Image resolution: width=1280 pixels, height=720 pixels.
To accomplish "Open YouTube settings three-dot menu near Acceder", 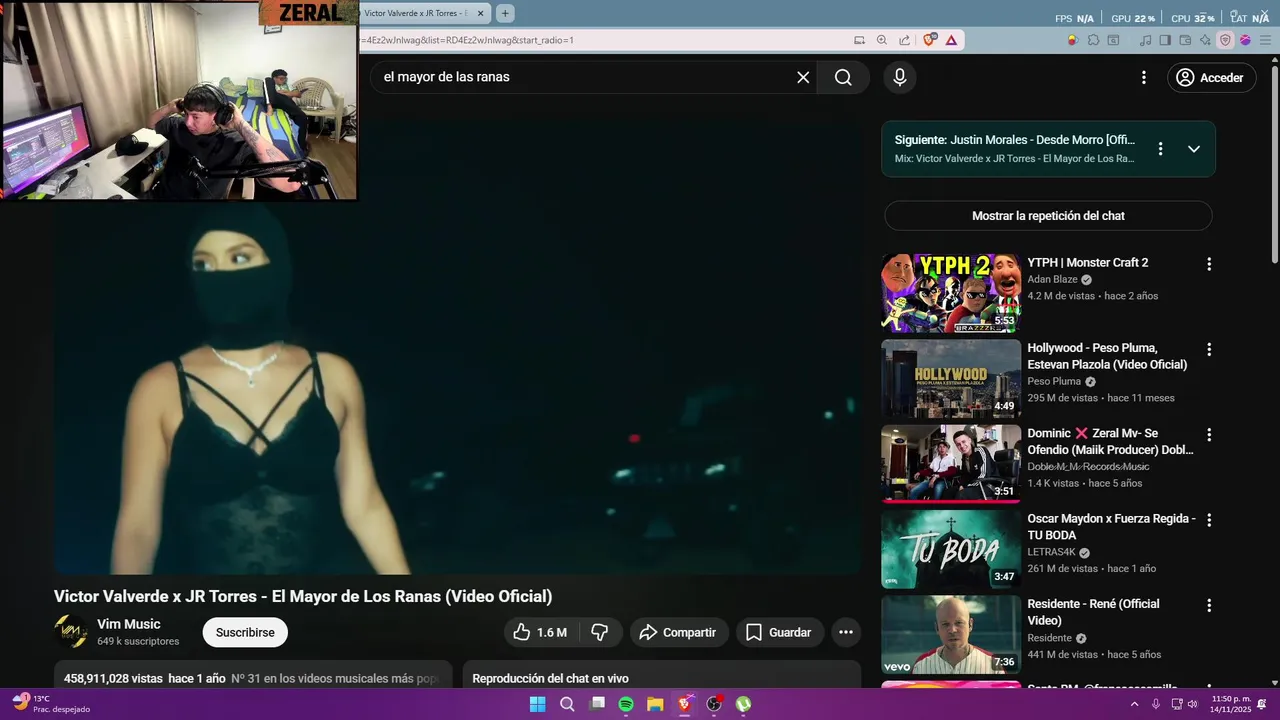I will [x=1144, y=77].
